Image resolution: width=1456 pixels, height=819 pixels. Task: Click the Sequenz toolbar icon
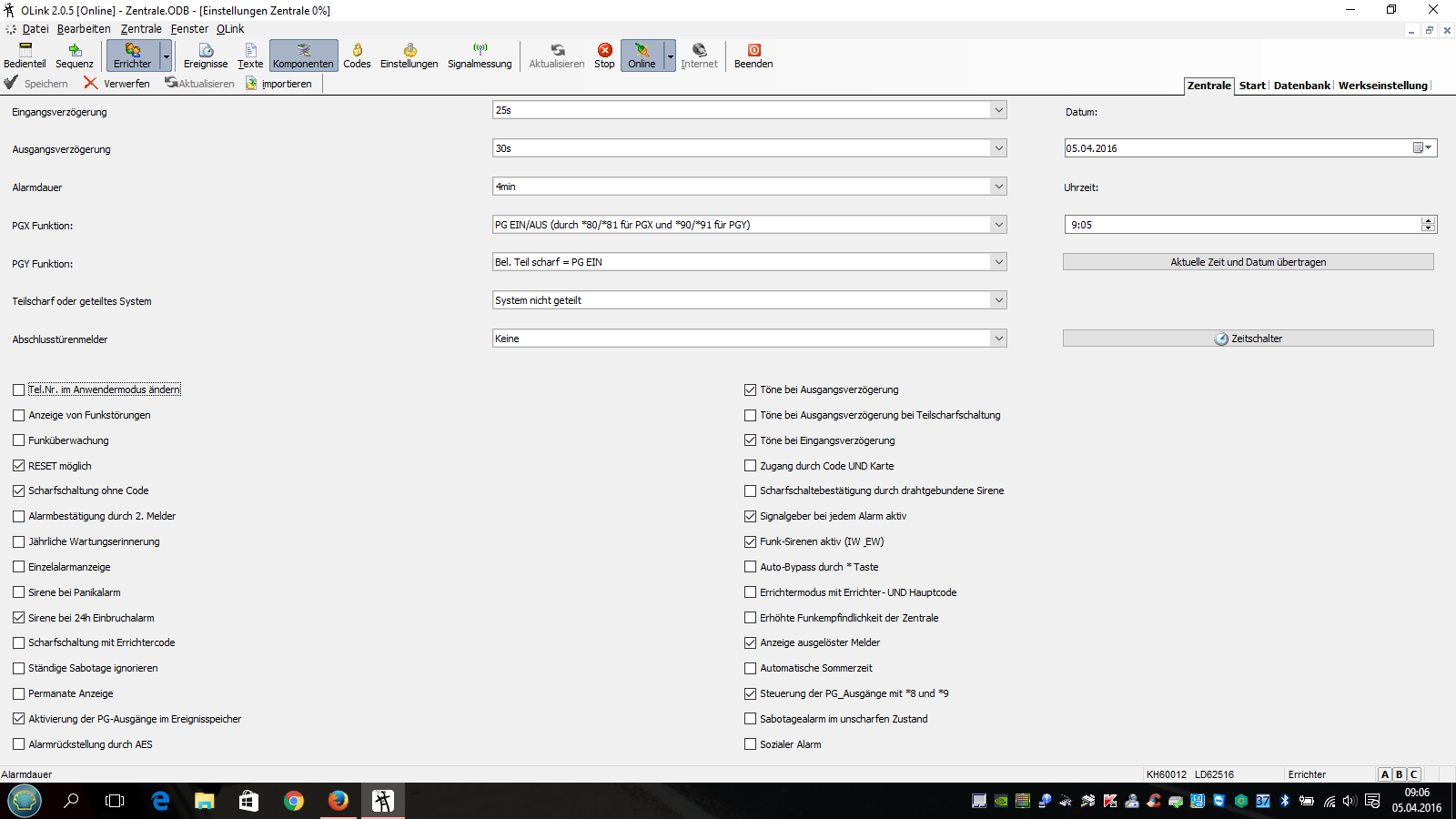click(75, 55)
